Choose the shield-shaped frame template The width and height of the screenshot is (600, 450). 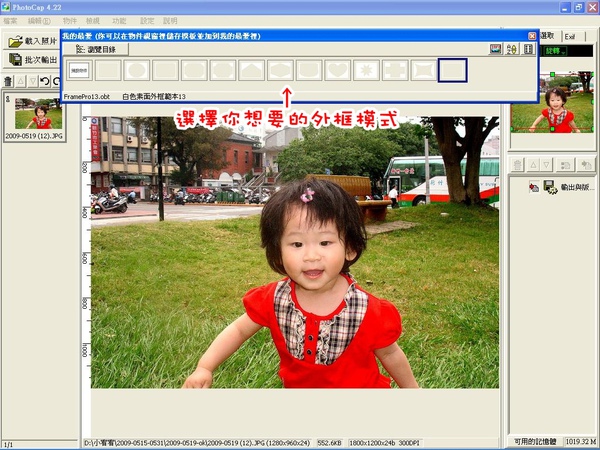[x=309, y=70]
